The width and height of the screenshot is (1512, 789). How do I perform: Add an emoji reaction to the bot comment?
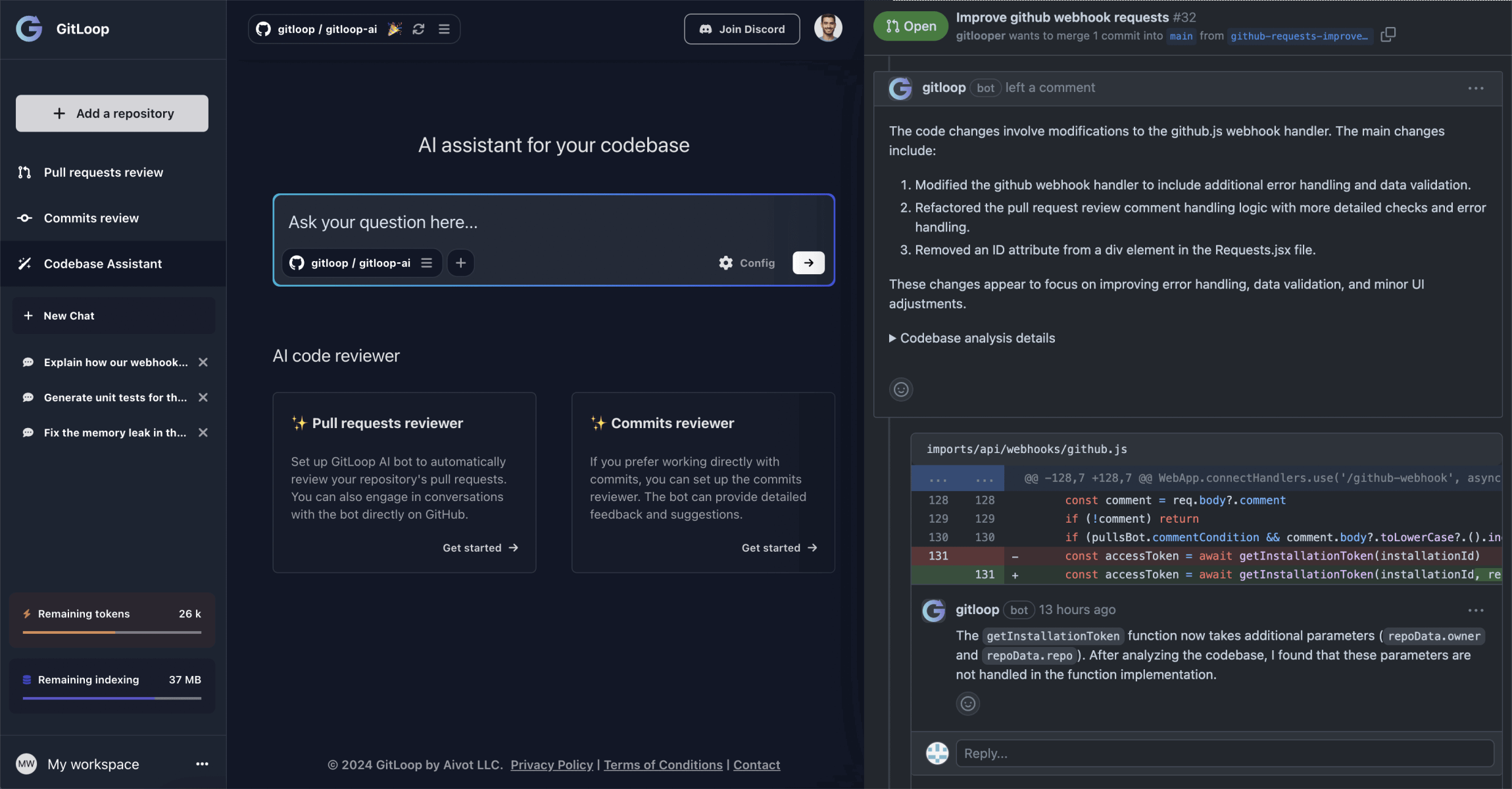(x=901, y=389)
